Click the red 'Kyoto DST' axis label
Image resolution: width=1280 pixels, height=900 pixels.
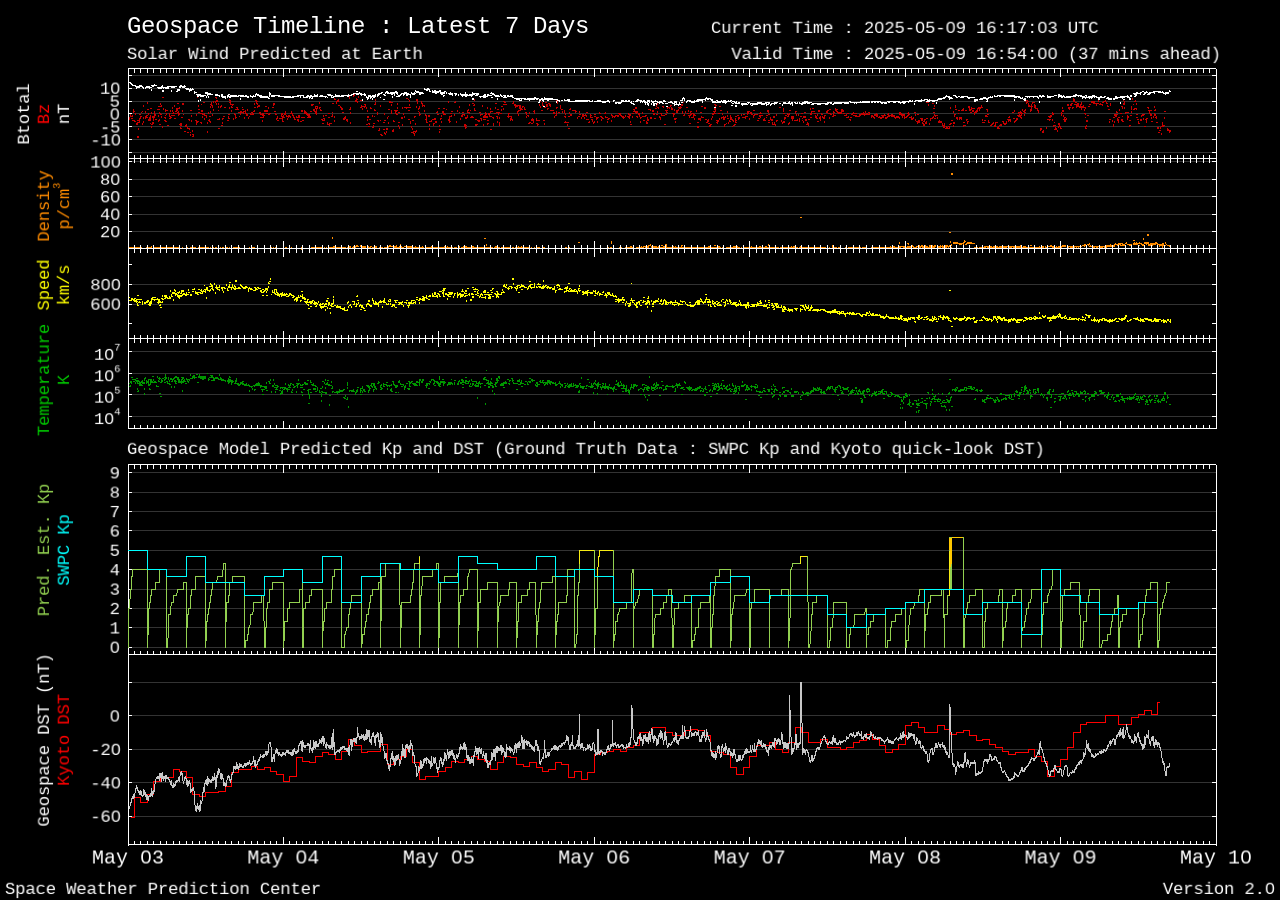pyautogui.click(x=64, y=741)
